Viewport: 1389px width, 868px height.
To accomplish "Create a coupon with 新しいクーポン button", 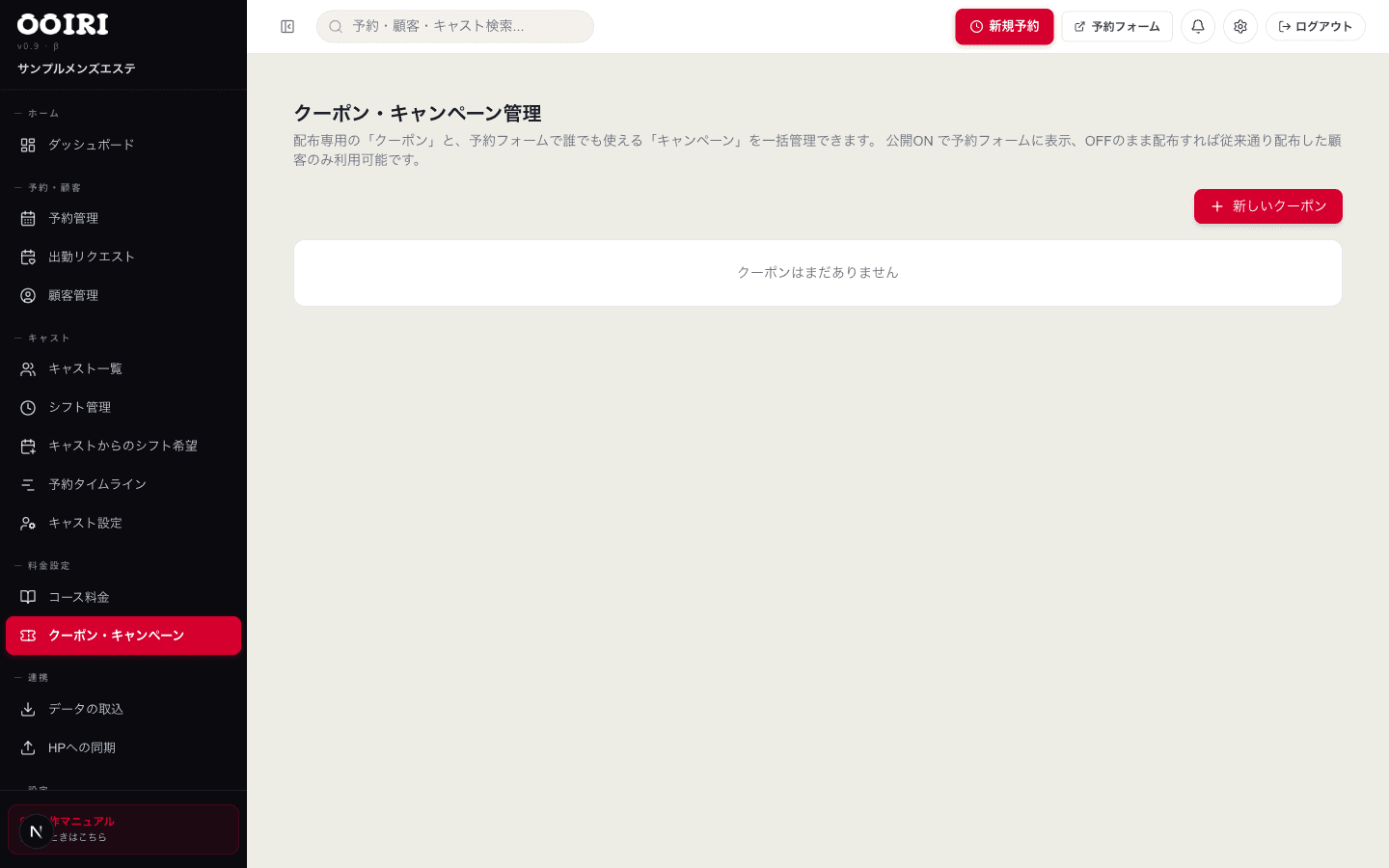I will tap(1267, 206).
